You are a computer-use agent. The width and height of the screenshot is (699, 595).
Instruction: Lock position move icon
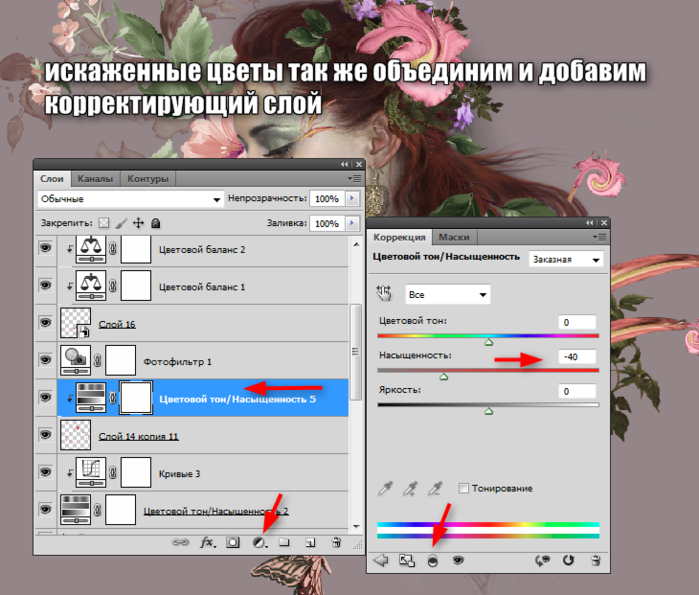139,223
